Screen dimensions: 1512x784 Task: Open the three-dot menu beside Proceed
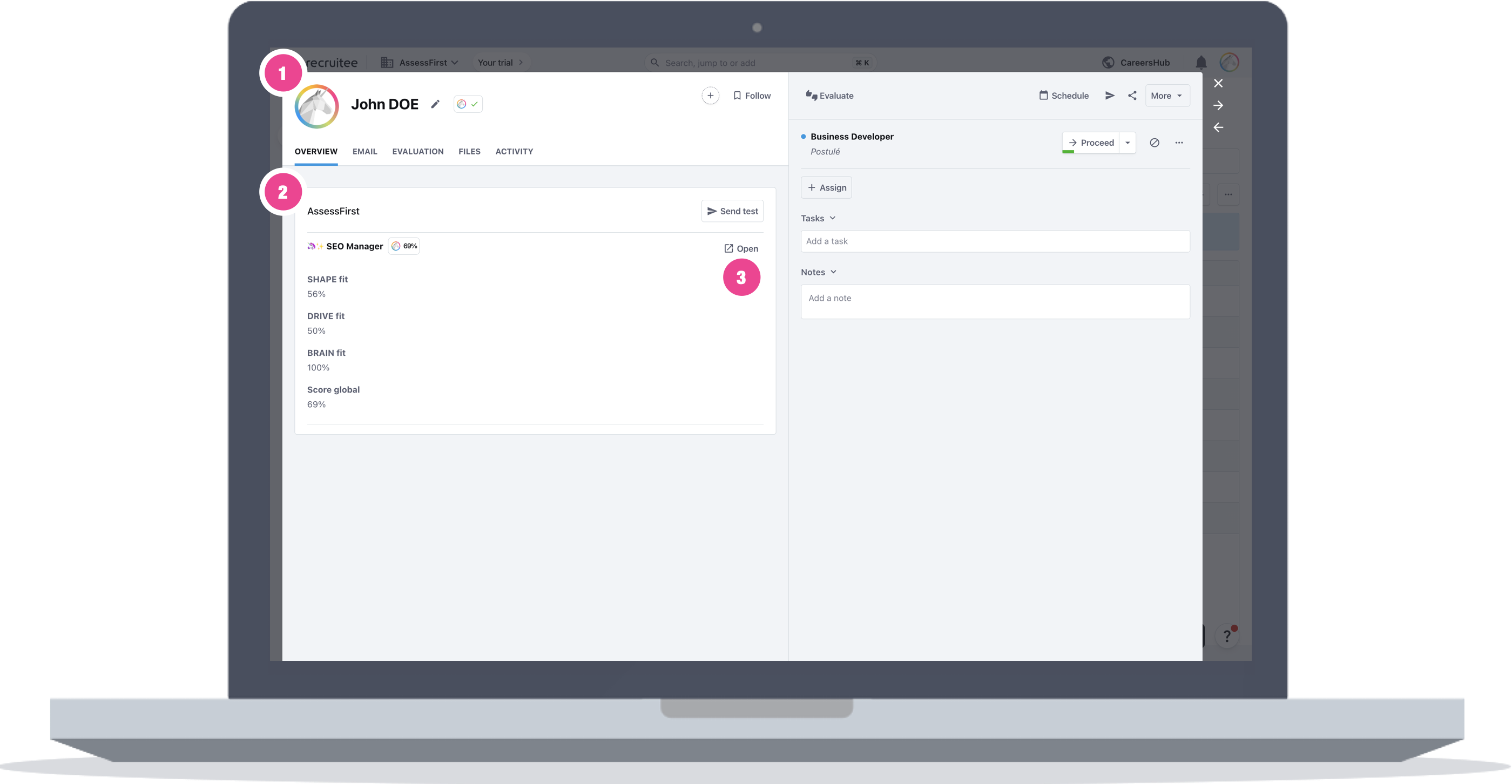(1179, 143)
